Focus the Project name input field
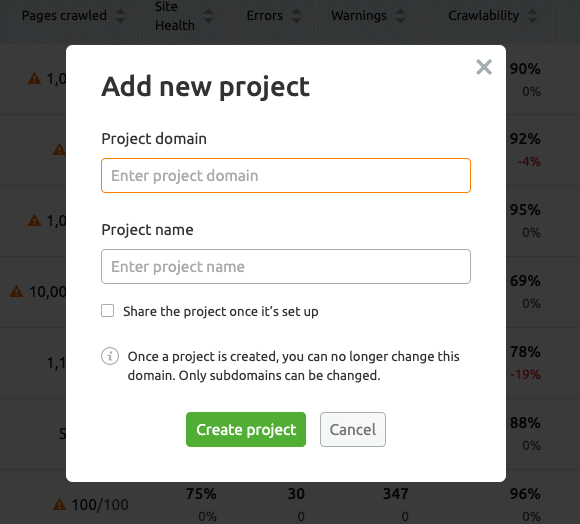This screenshot has height=524, width=580. 286,267
